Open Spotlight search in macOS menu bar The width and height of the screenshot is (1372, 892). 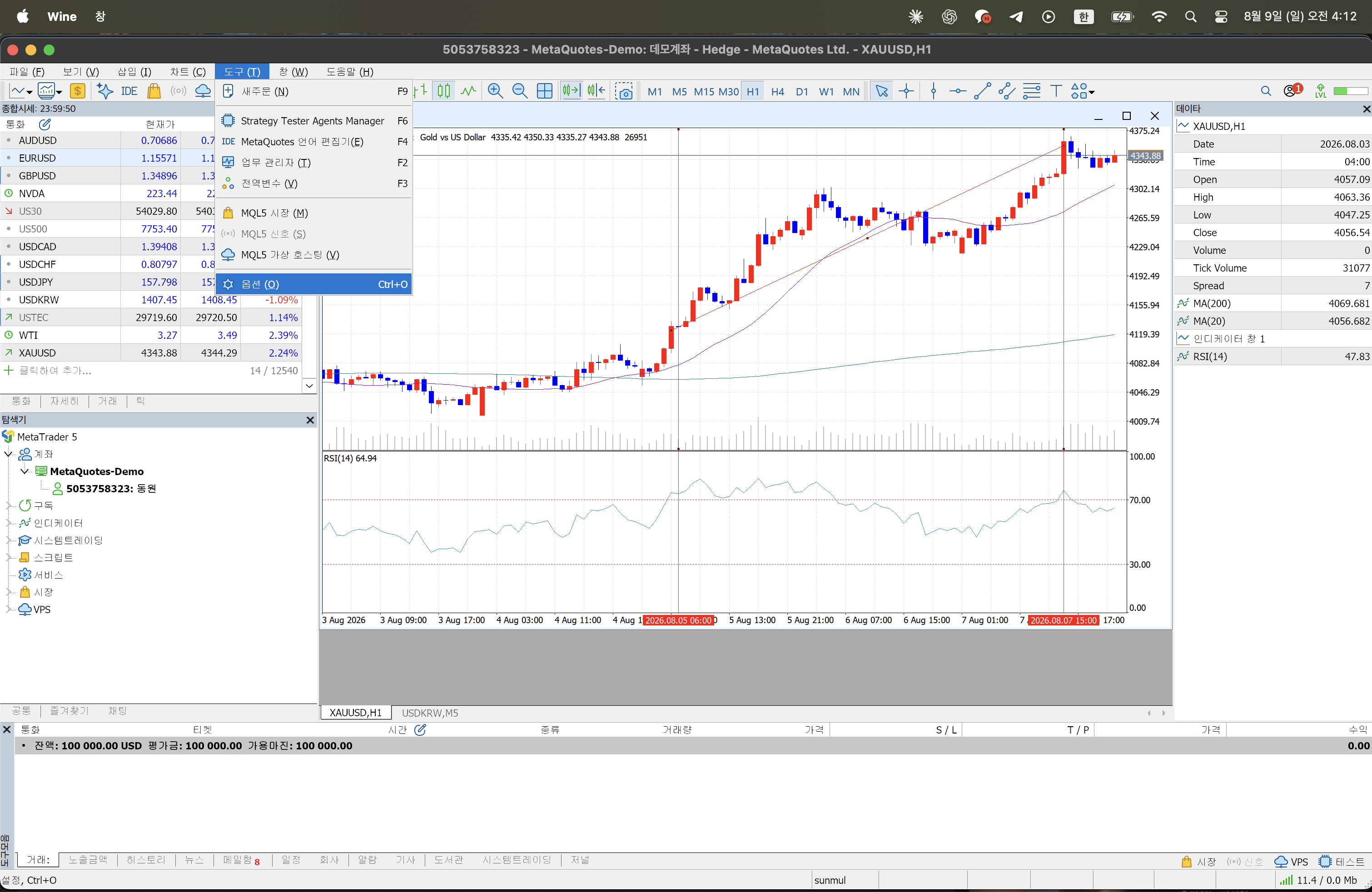tap(1190, 17)
